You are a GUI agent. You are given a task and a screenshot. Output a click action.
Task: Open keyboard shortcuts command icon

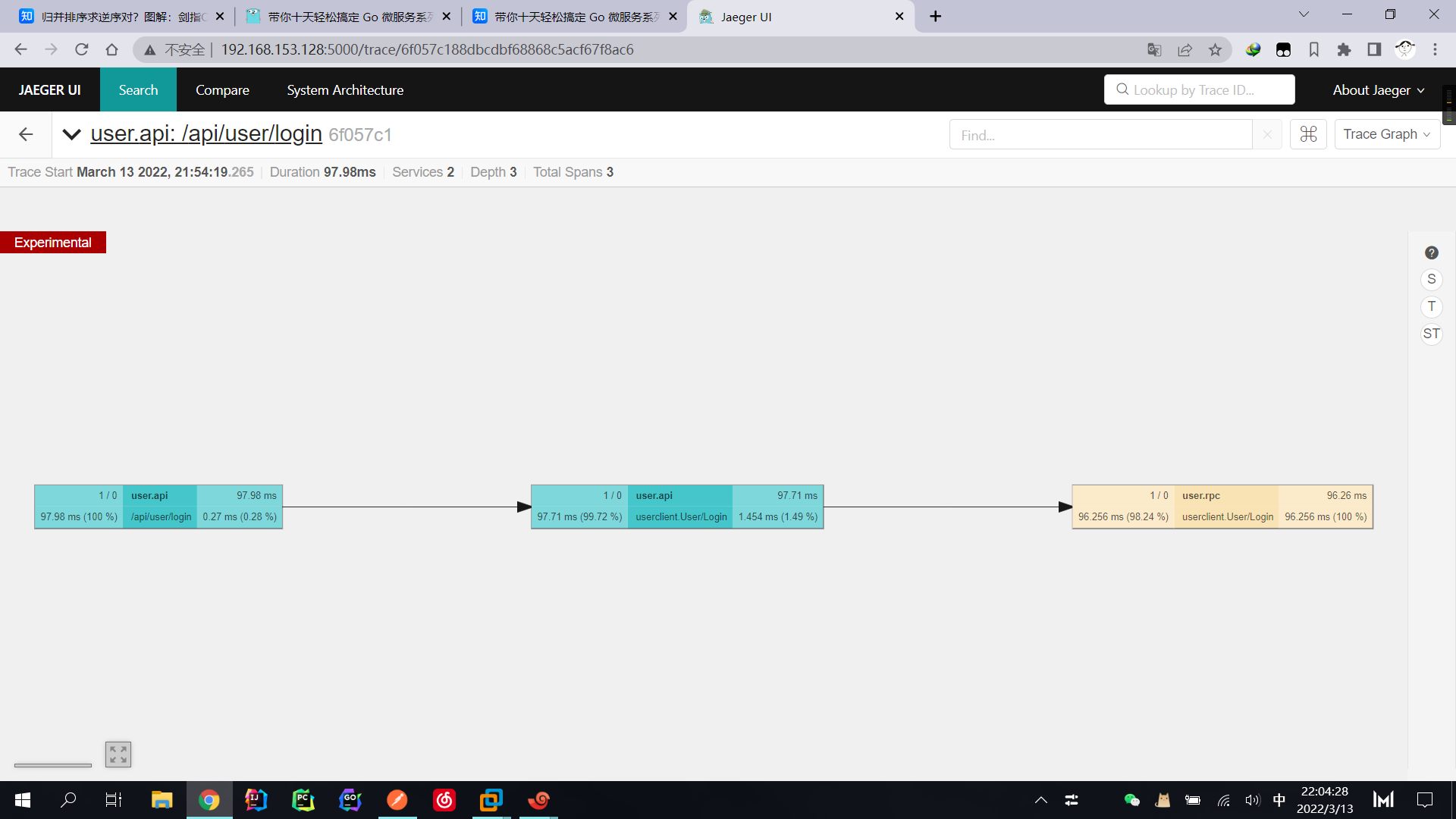1308,134
